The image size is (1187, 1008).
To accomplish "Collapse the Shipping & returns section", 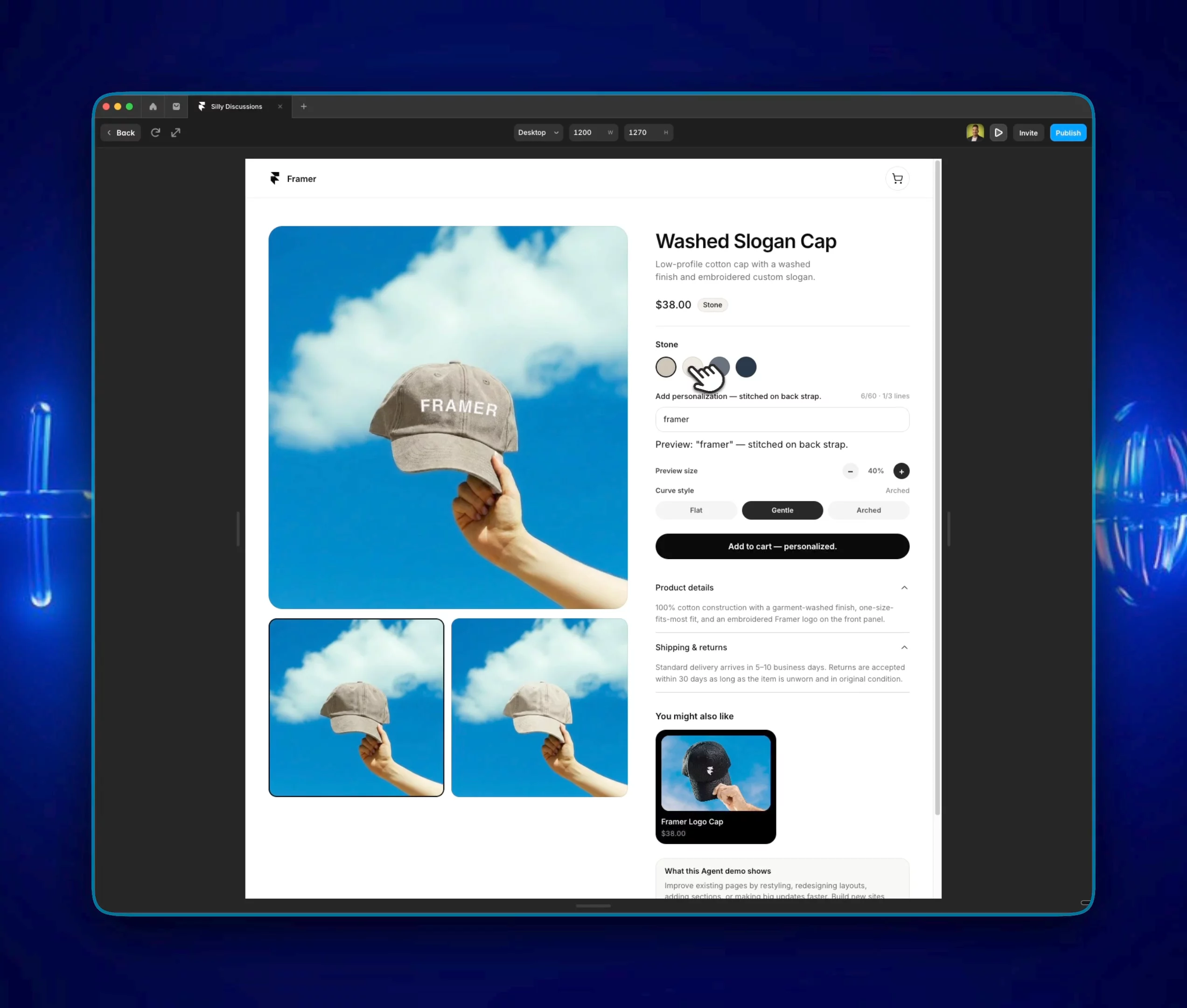I will click(782, 647).
